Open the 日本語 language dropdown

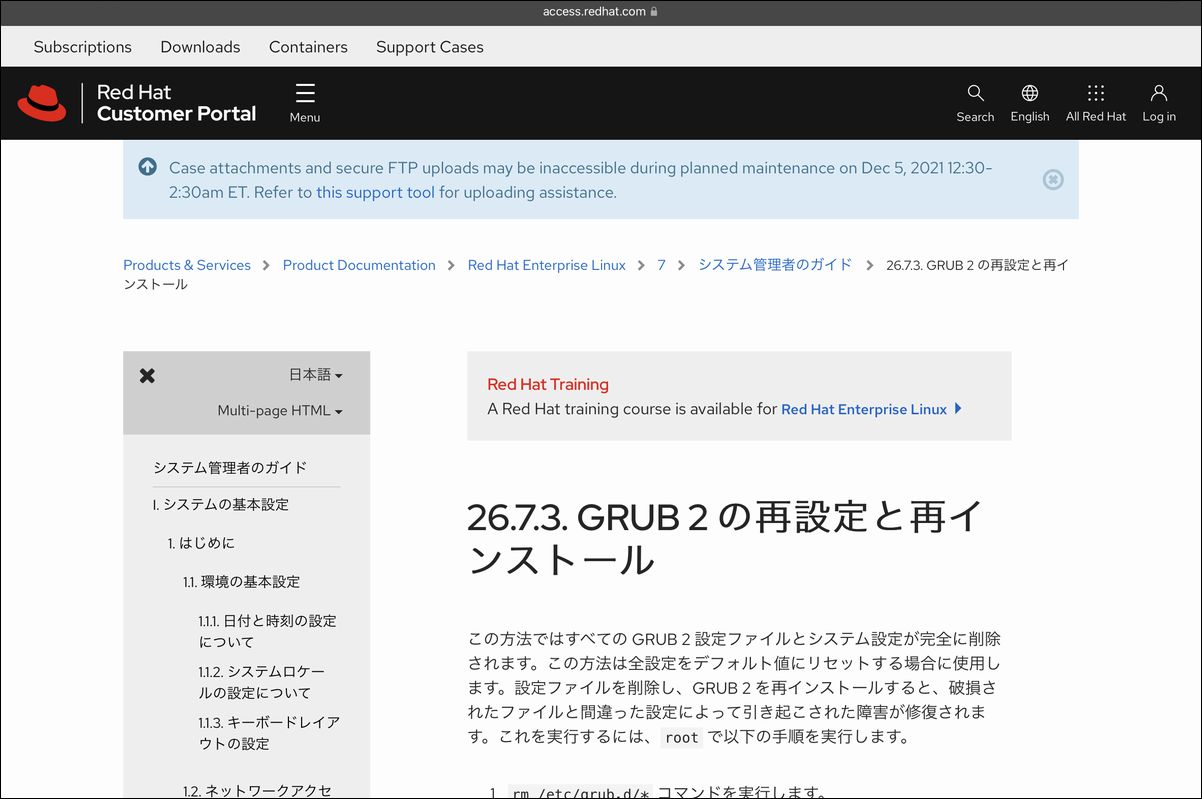316,375
